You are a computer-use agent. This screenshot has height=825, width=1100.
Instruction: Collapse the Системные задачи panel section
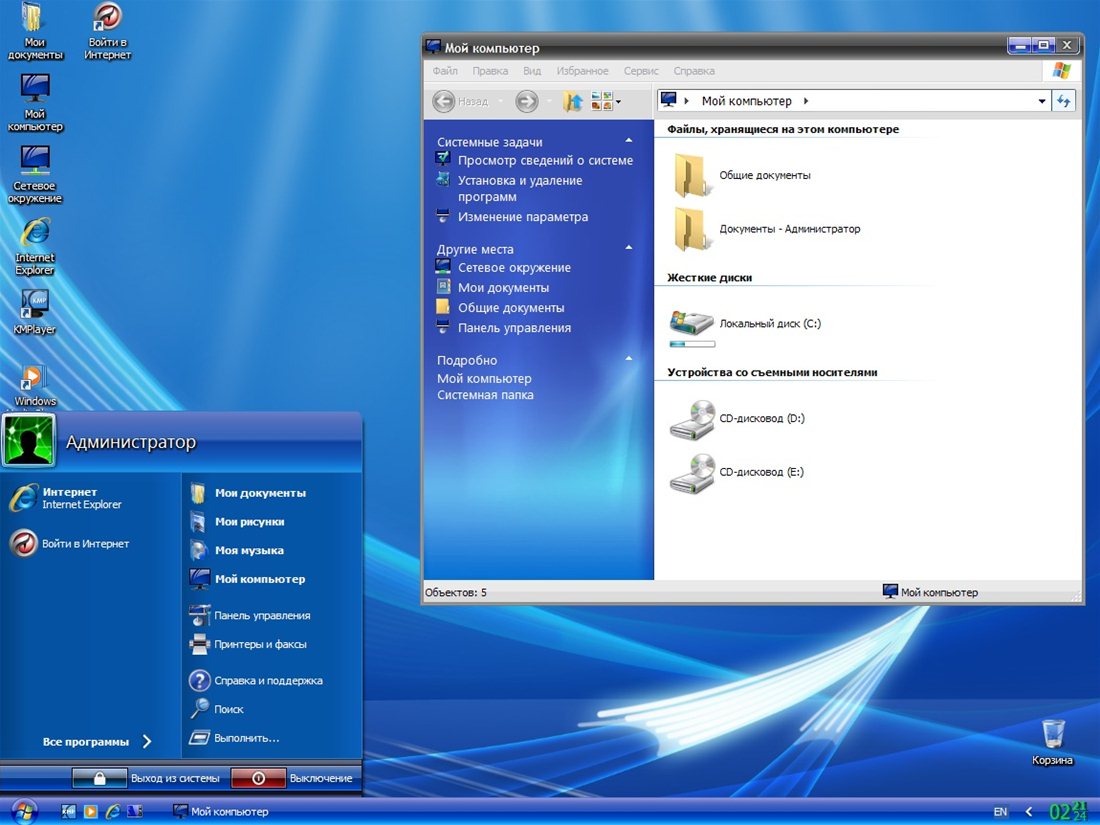point(629,141)
